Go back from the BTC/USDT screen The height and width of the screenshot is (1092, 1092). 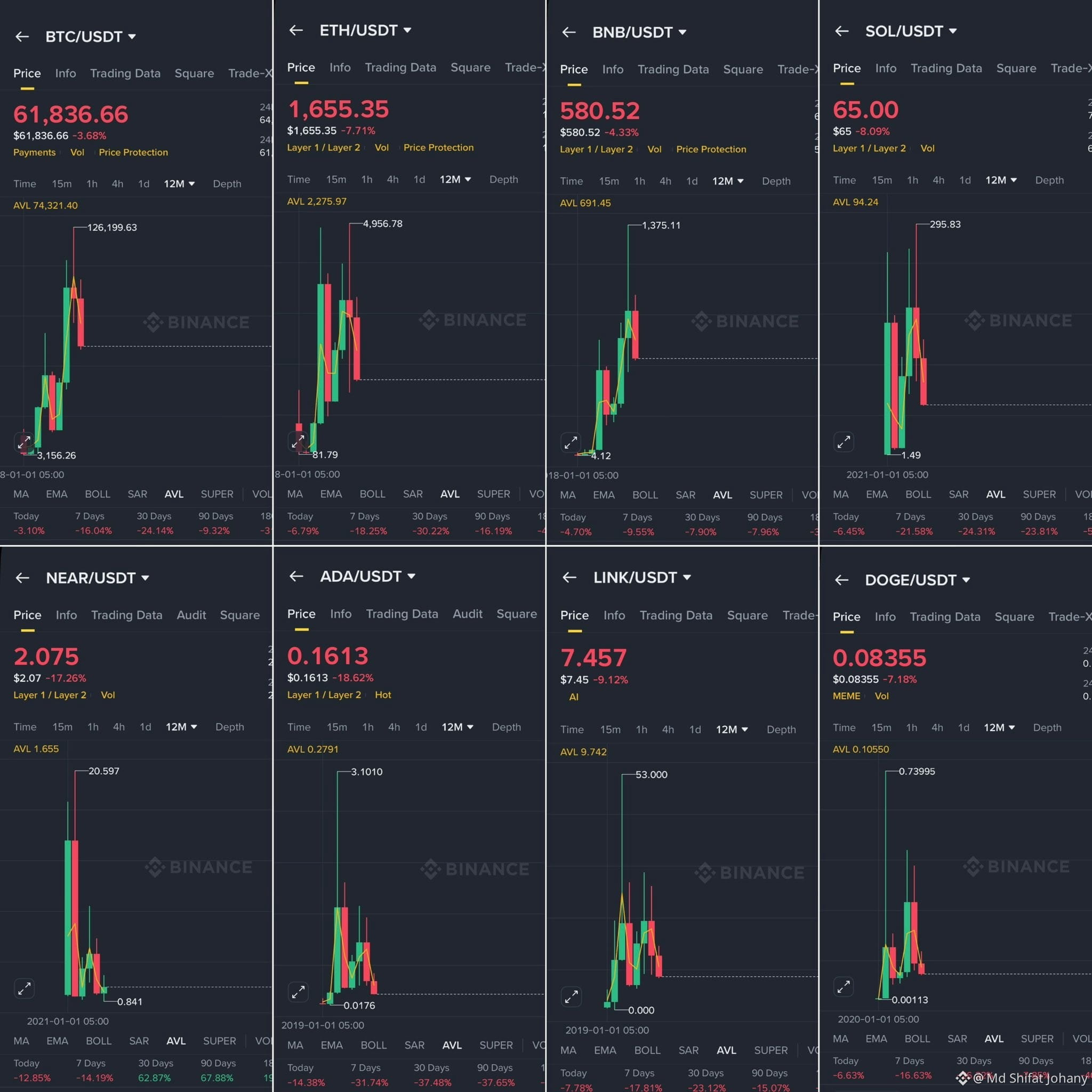pyautogui.click(x=22, y=37)
